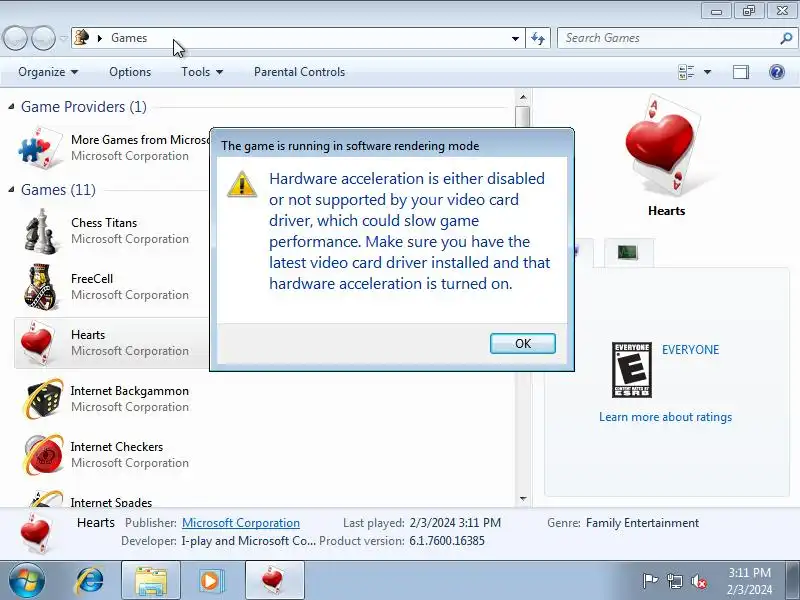This screenshot has width=800, height=600.
Task: Click the EVERYONE rating link
Action: tap(690, 350)
